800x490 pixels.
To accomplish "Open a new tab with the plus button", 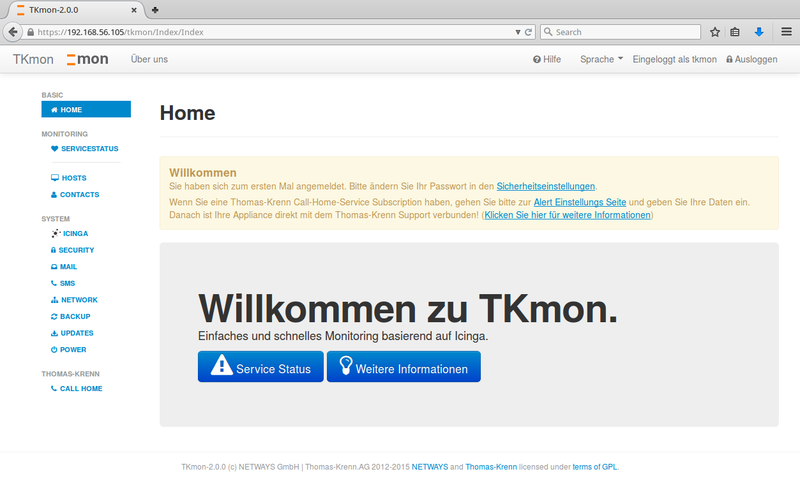I will pyautogui.click(x=155, y=10).
